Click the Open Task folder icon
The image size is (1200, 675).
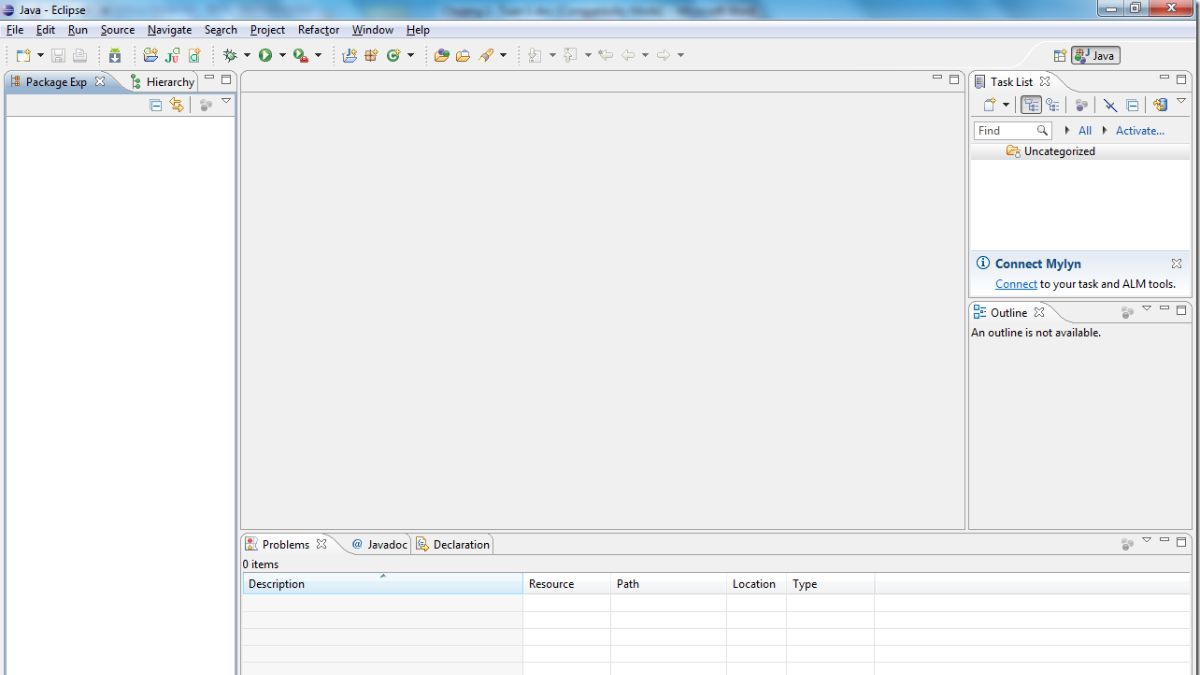point(463,56)
